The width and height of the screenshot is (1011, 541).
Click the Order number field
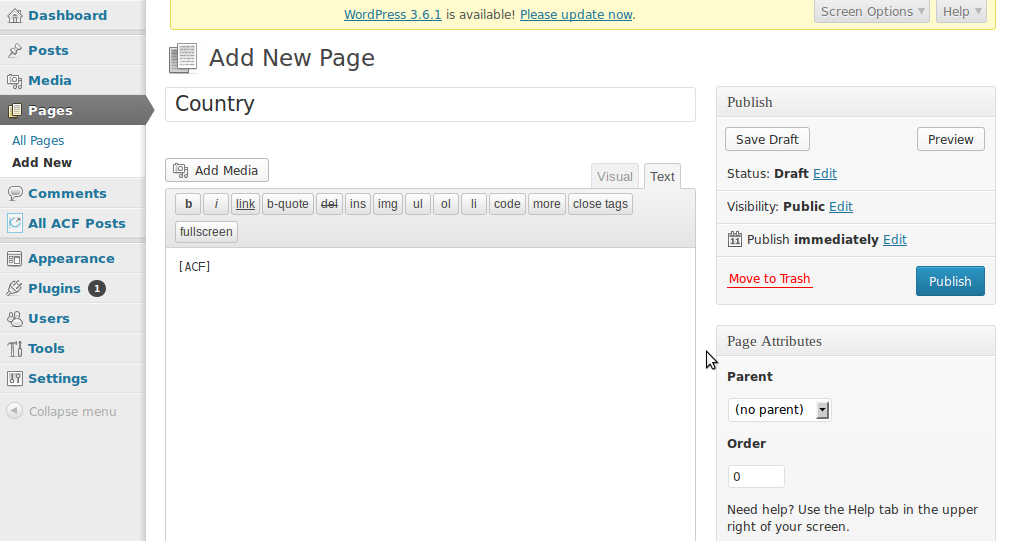point(756,477)
